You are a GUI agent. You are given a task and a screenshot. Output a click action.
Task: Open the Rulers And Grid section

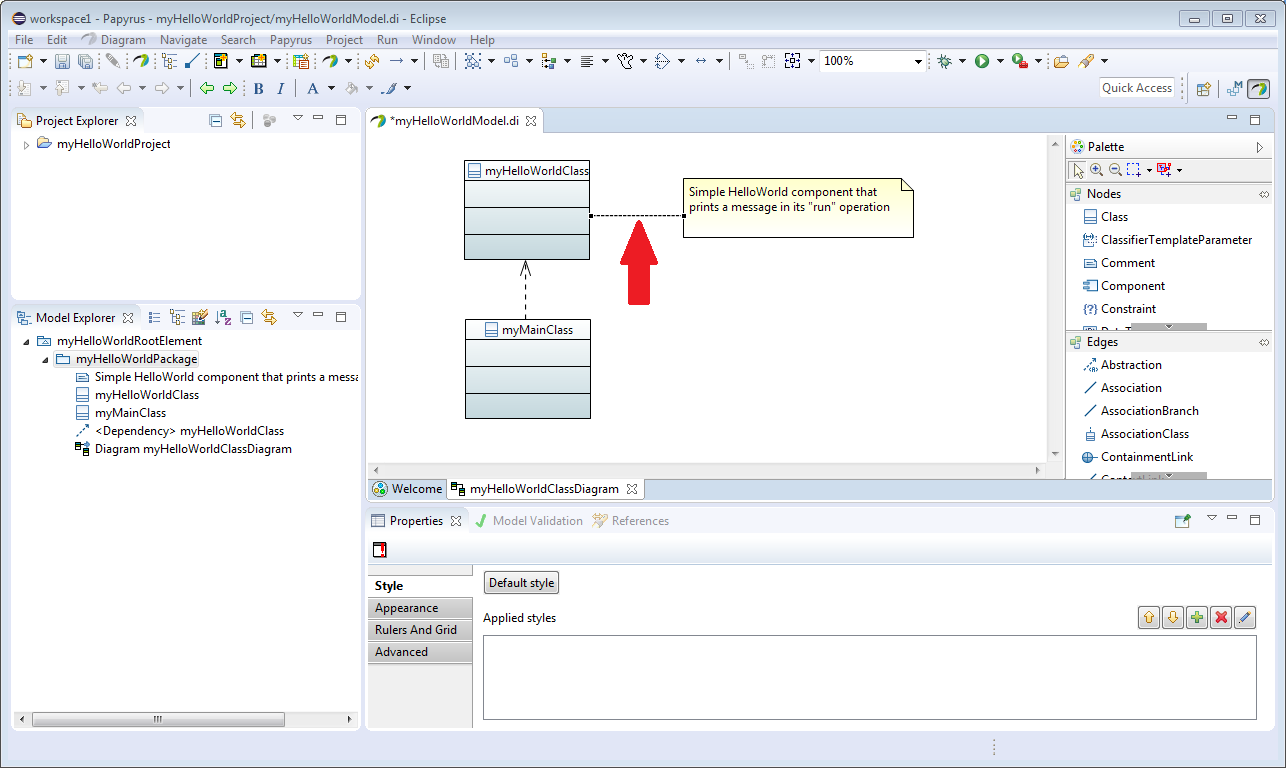420,630
